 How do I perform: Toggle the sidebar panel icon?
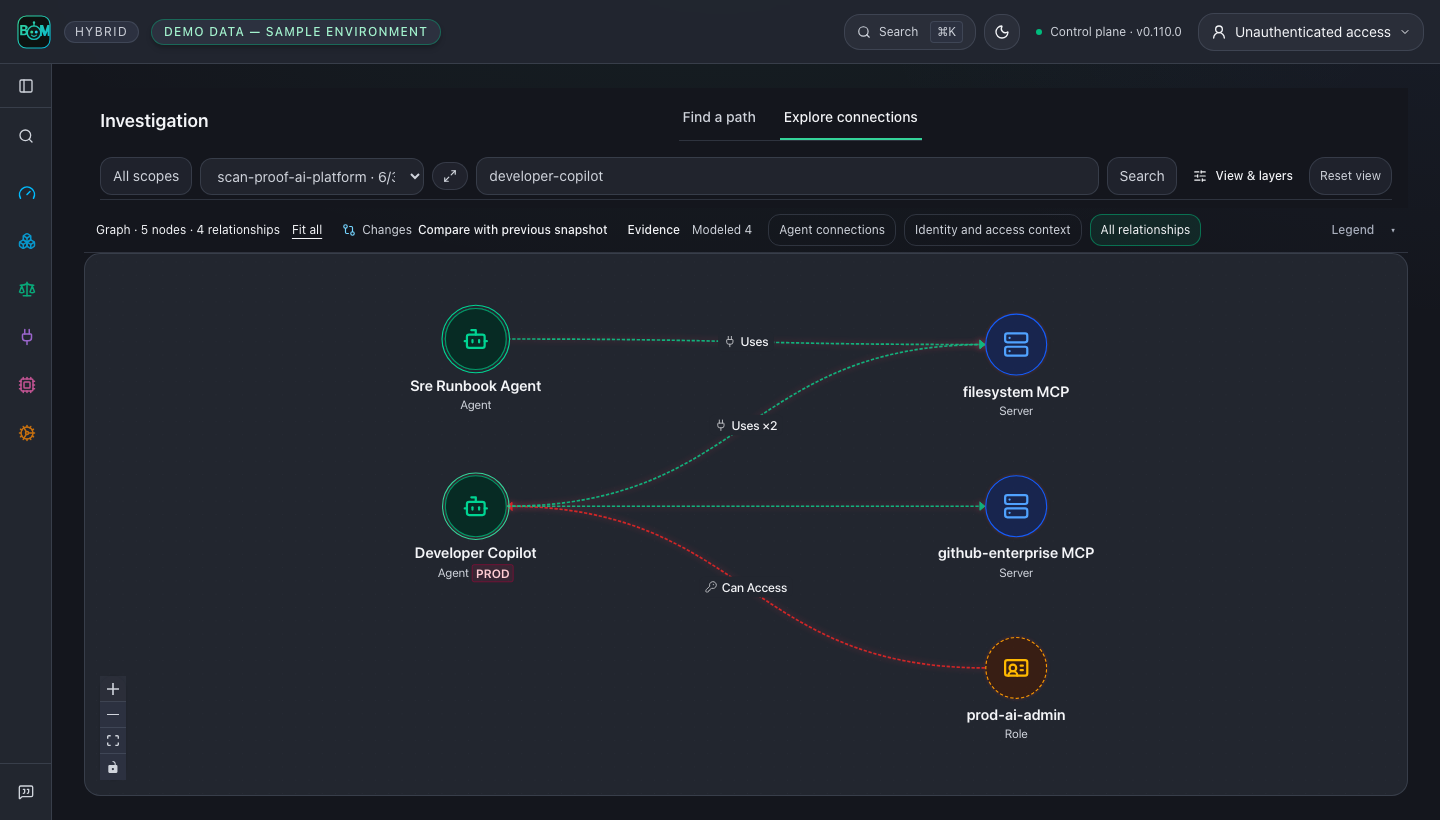26,86
